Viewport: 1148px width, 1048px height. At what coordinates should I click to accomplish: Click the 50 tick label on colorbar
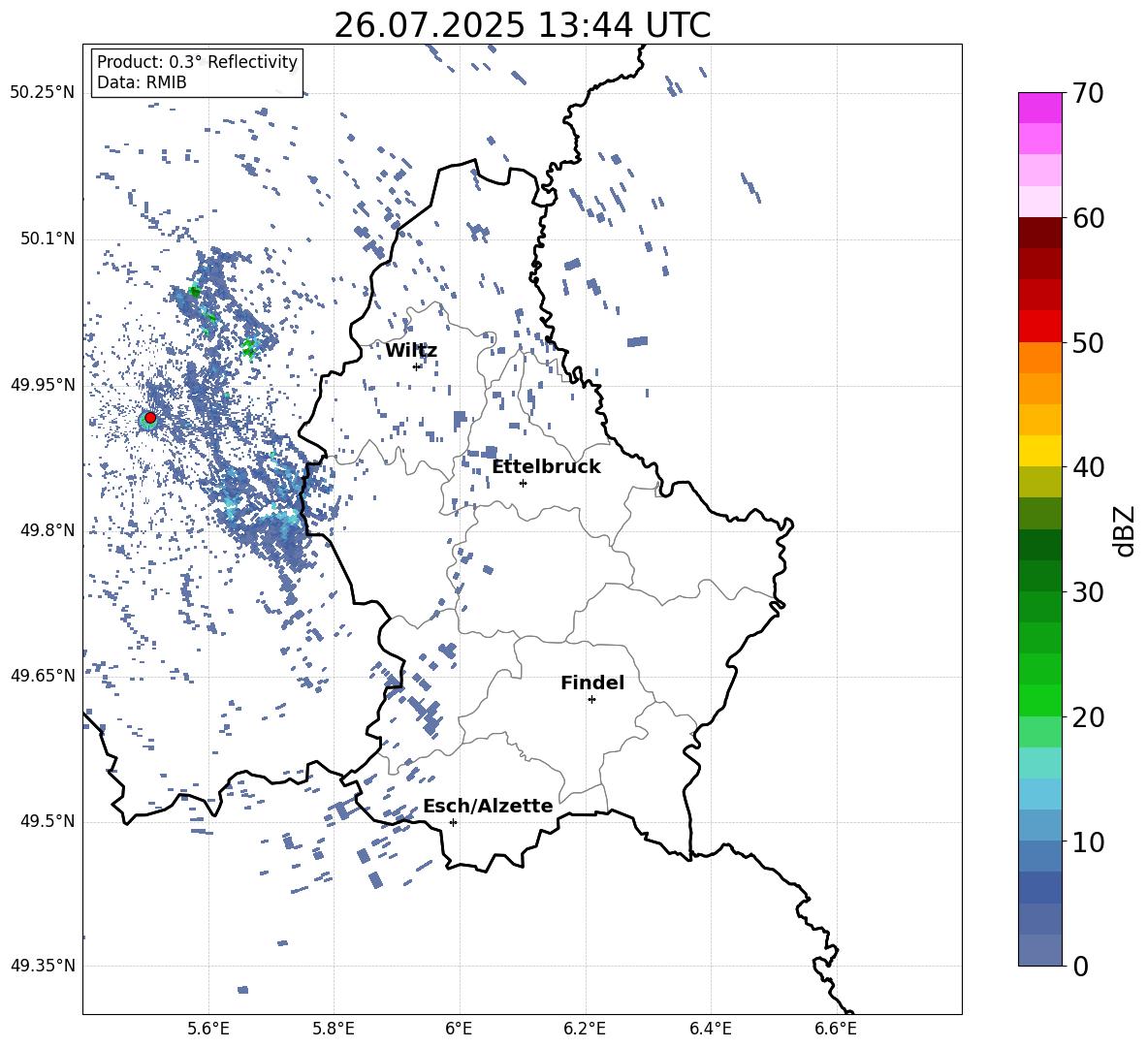point(1088,342)
